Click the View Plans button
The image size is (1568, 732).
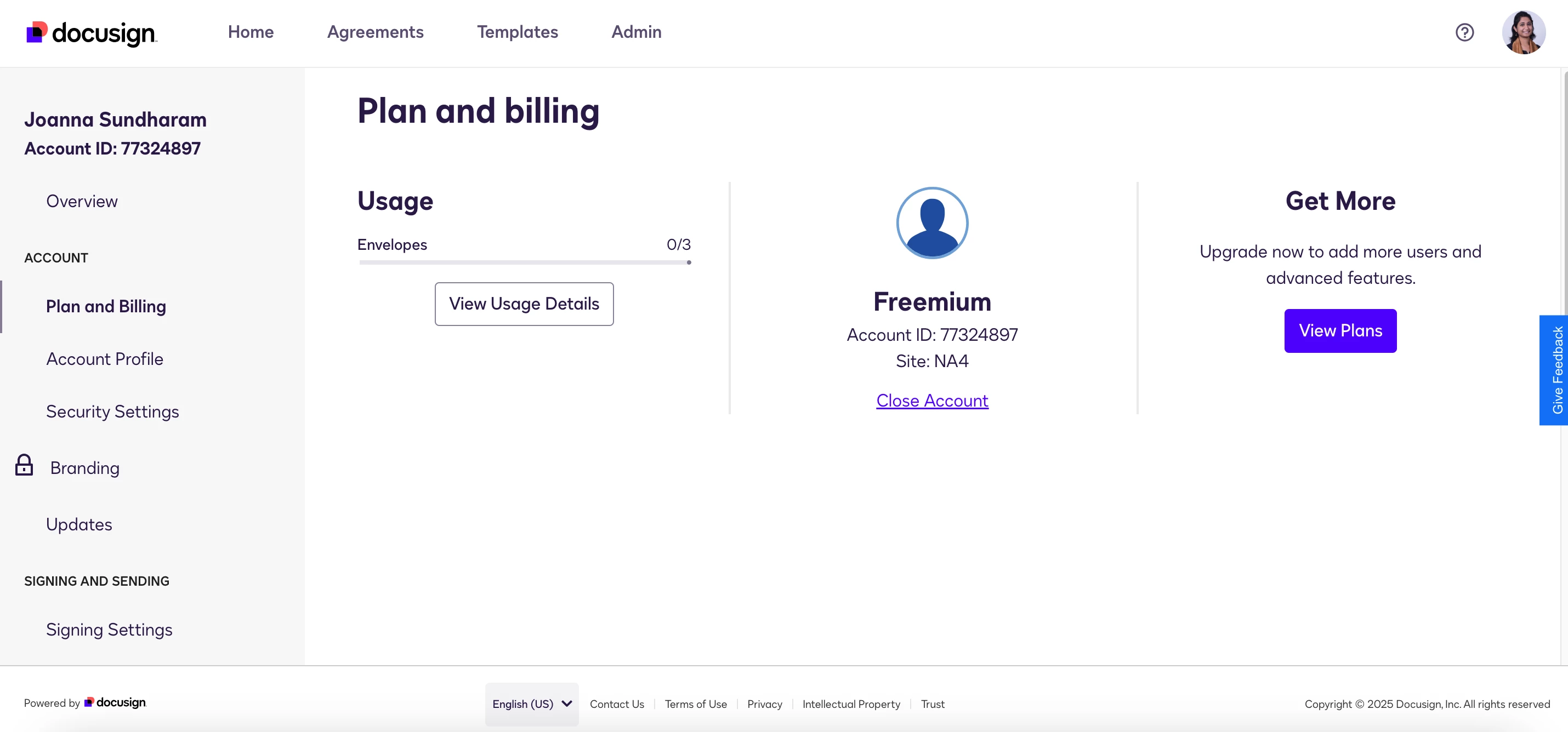tap(1340, 330)
